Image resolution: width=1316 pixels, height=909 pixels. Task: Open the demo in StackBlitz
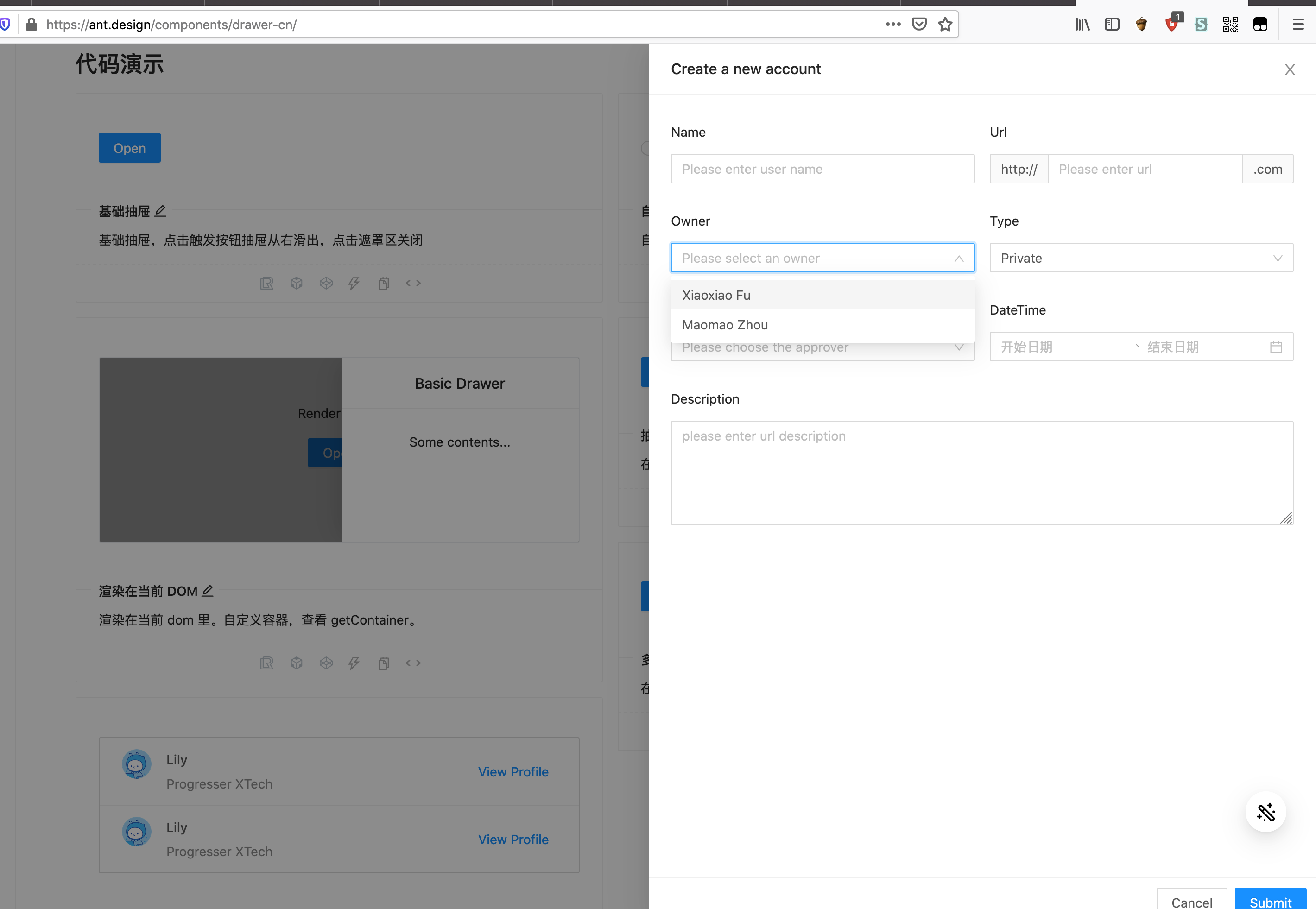pyautogui.click(x=354, y=283)
